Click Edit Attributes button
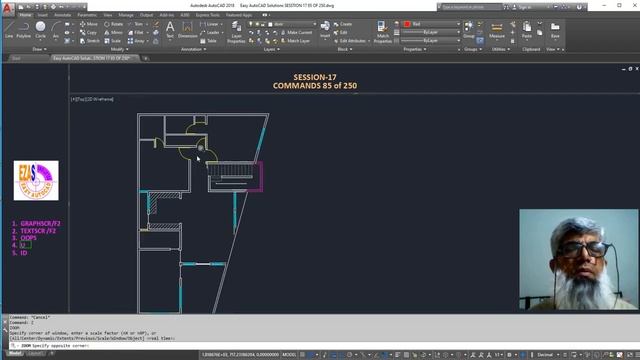Screen dimensions: 640x360 [x=352, y=41]
